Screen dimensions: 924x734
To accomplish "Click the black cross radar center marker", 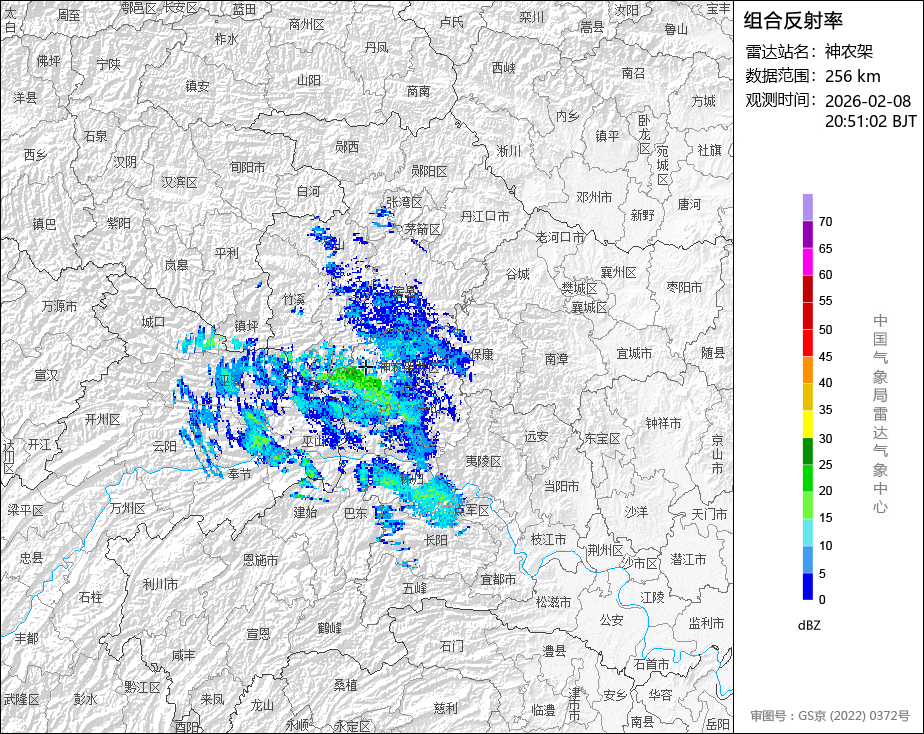I will 365,368.
